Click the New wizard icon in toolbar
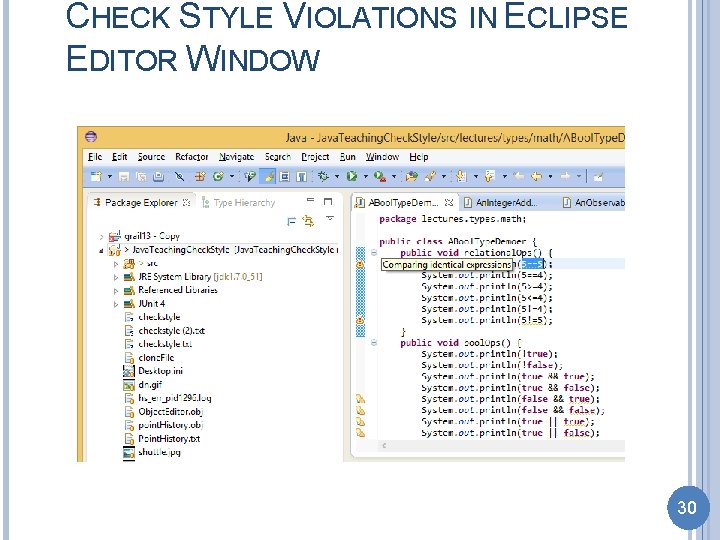 pyautogui.click(x=96, y=177)
